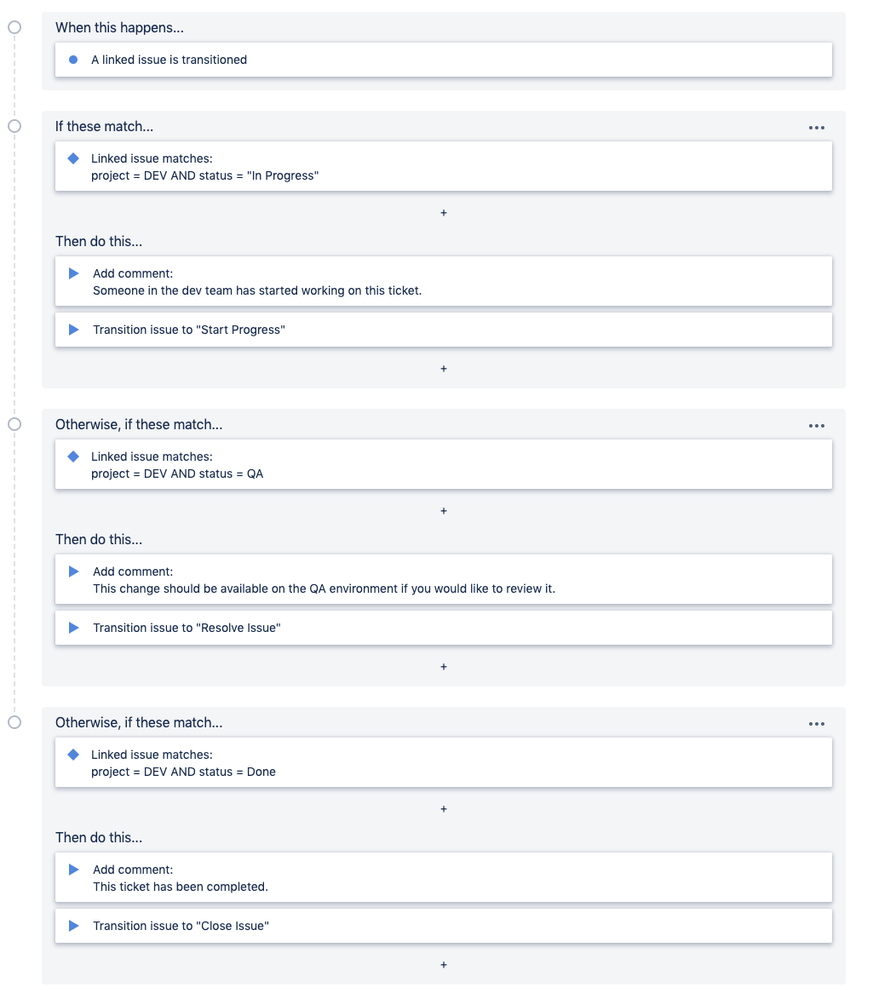Add action below 'Start Progress' transition
Image resolution: width=873 pixels, height=999 pixels.
pos(444,369)
